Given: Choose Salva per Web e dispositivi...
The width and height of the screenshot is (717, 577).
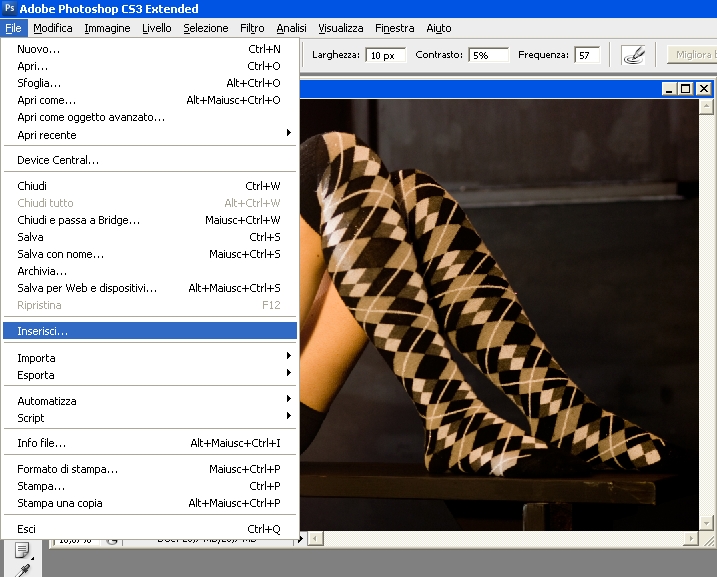Looking at the screenshot, I should pyautogui.click(x=150, y=288).
